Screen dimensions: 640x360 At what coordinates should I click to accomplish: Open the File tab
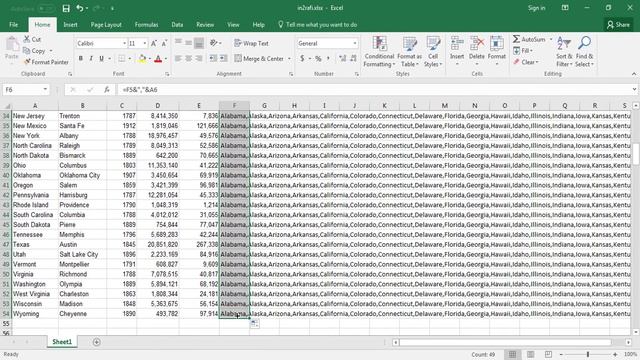13,24
